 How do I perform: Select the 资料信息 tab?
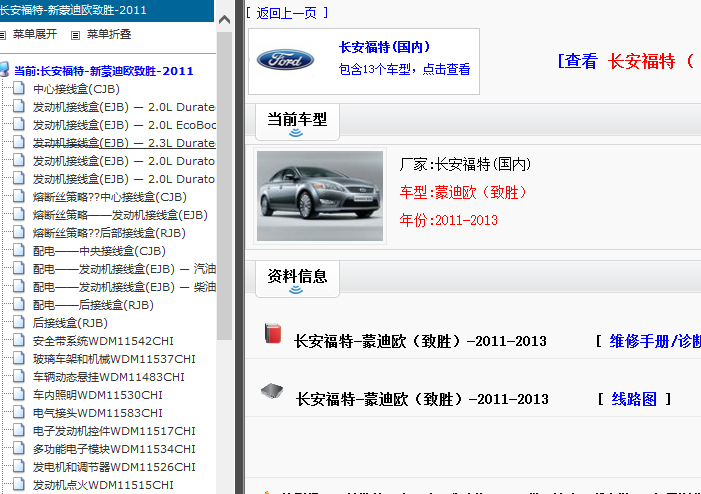(x=297, y=279)
